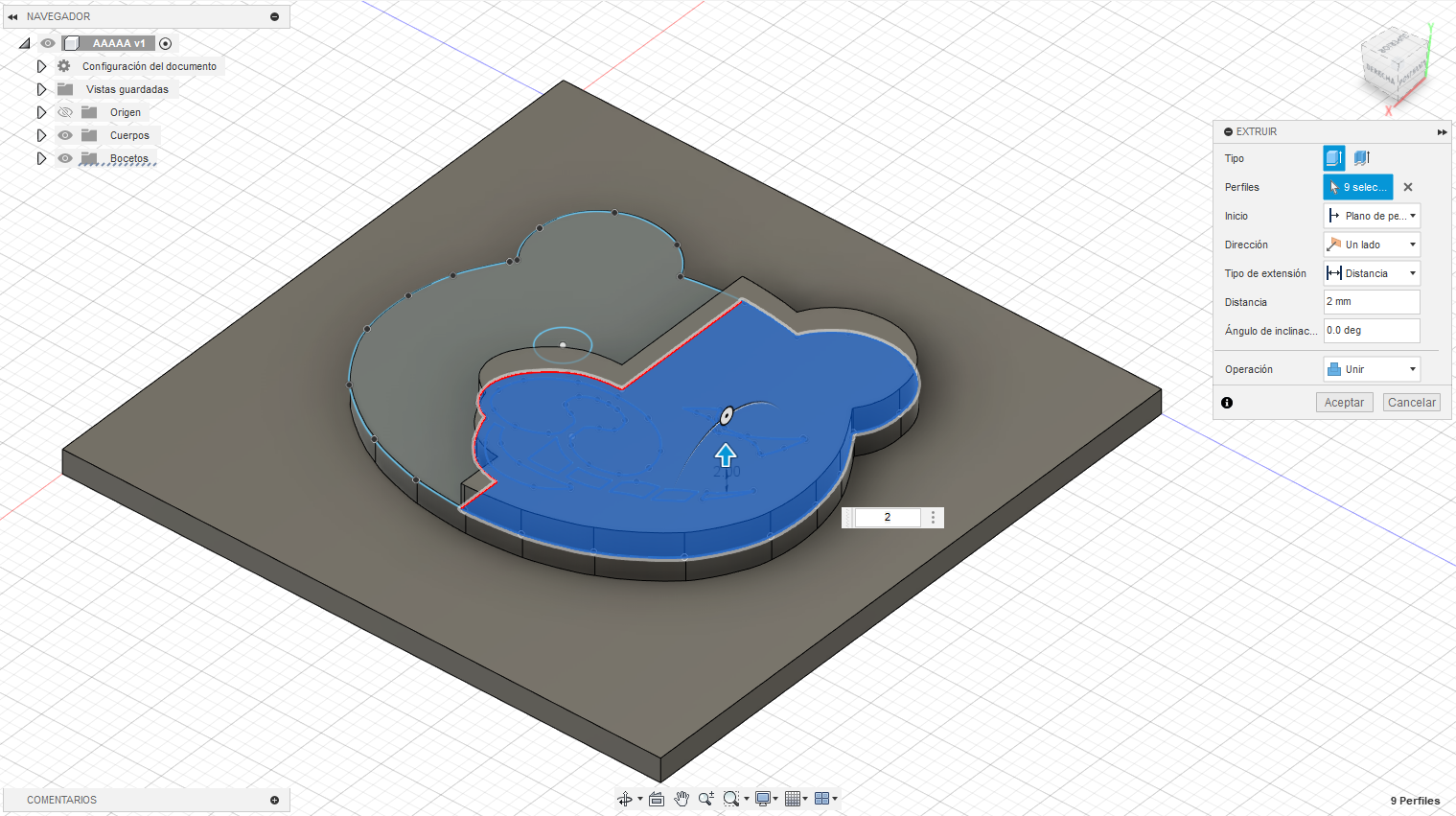Open the Viewports dropdown arrow
Screen dimensions: 1456x816
835,799
